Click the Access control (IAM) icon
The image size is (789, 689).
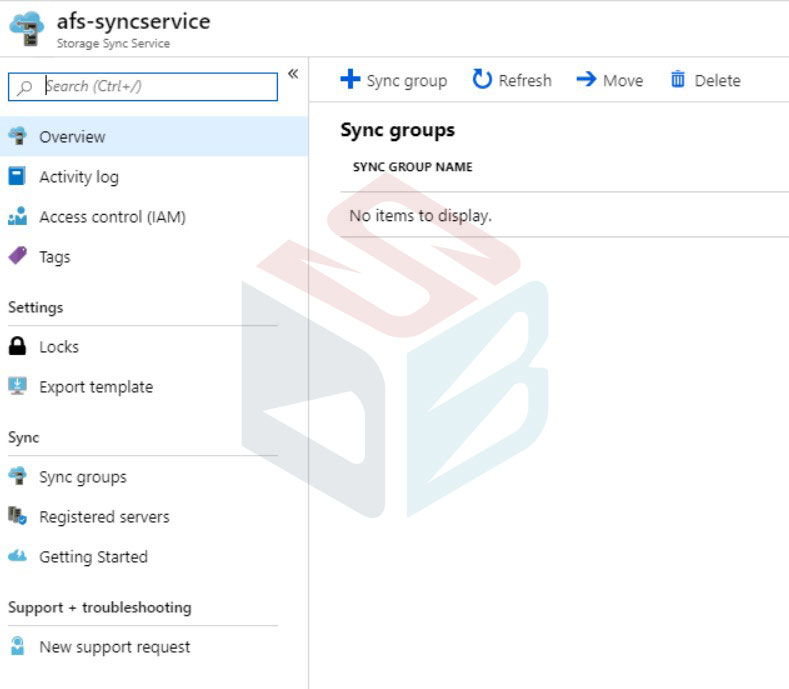(x=18, y=216)
